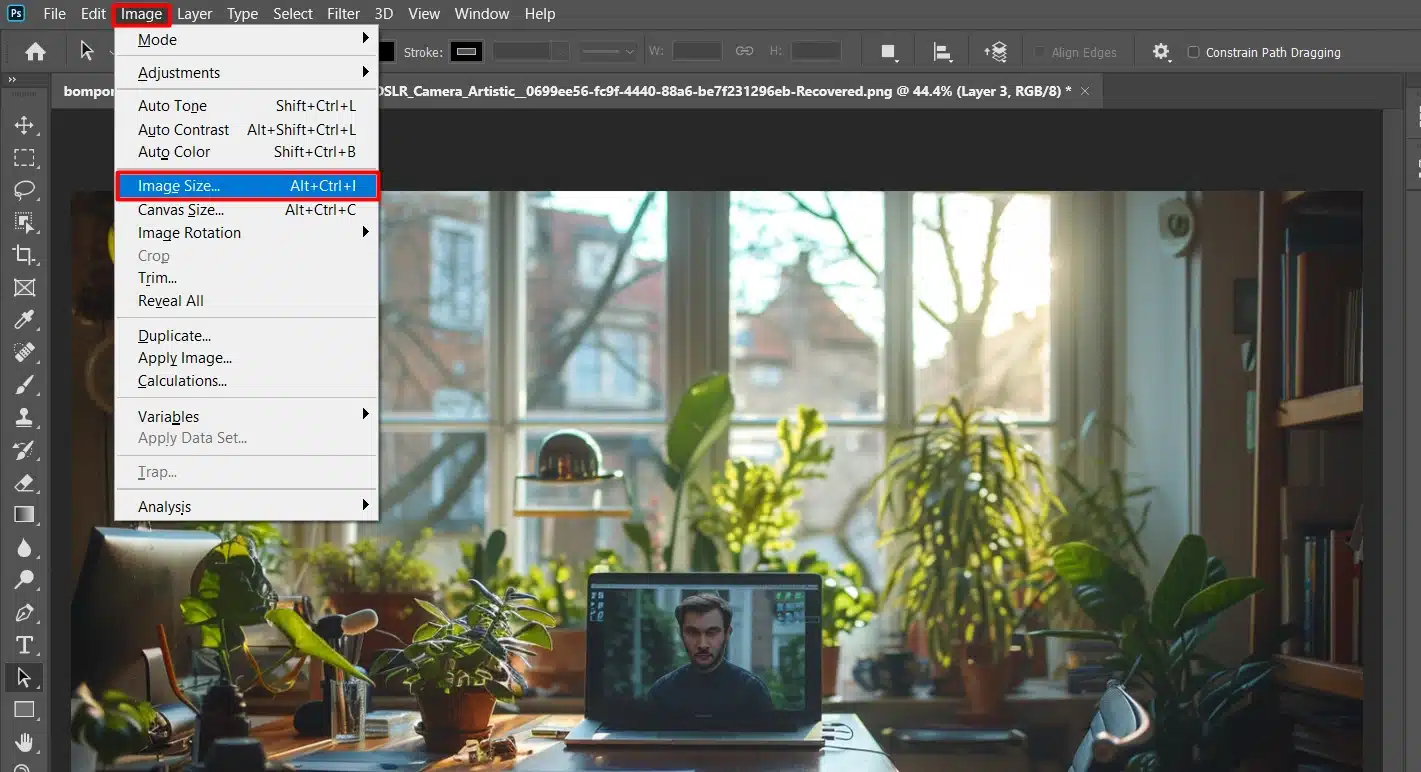Screen dimensions: 1421x772
Task: Expand the tools panel double arrows
Action: coord(12,81)
